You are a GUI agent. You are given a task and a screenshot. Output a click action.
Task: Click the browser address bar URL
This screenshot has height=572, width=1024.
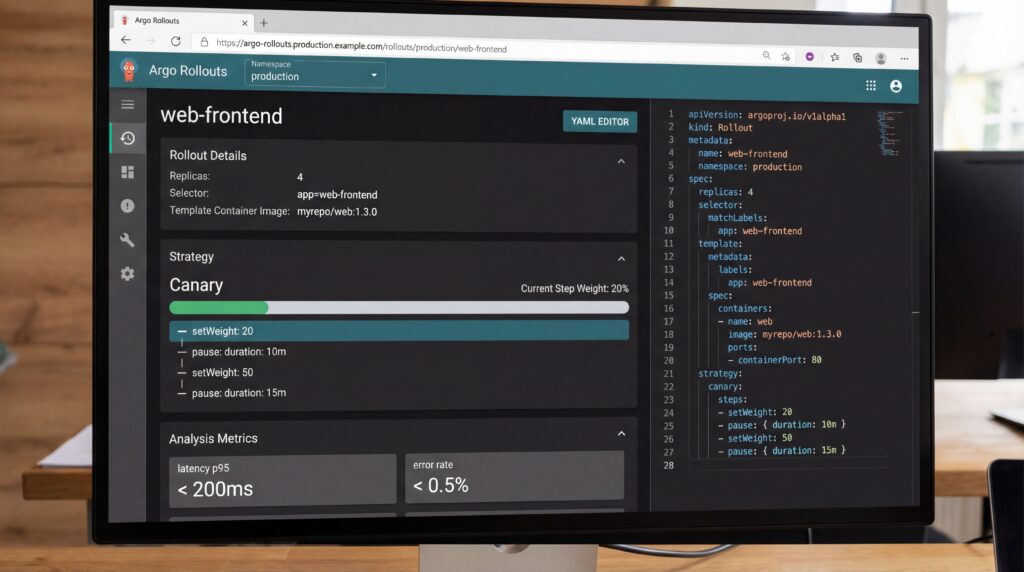point(361,46)
